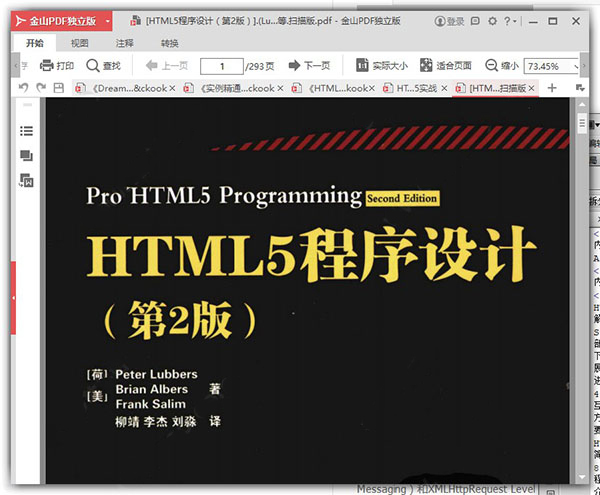
Task: Click the Frank Salim author name
Action: click(x=150, y=404)
